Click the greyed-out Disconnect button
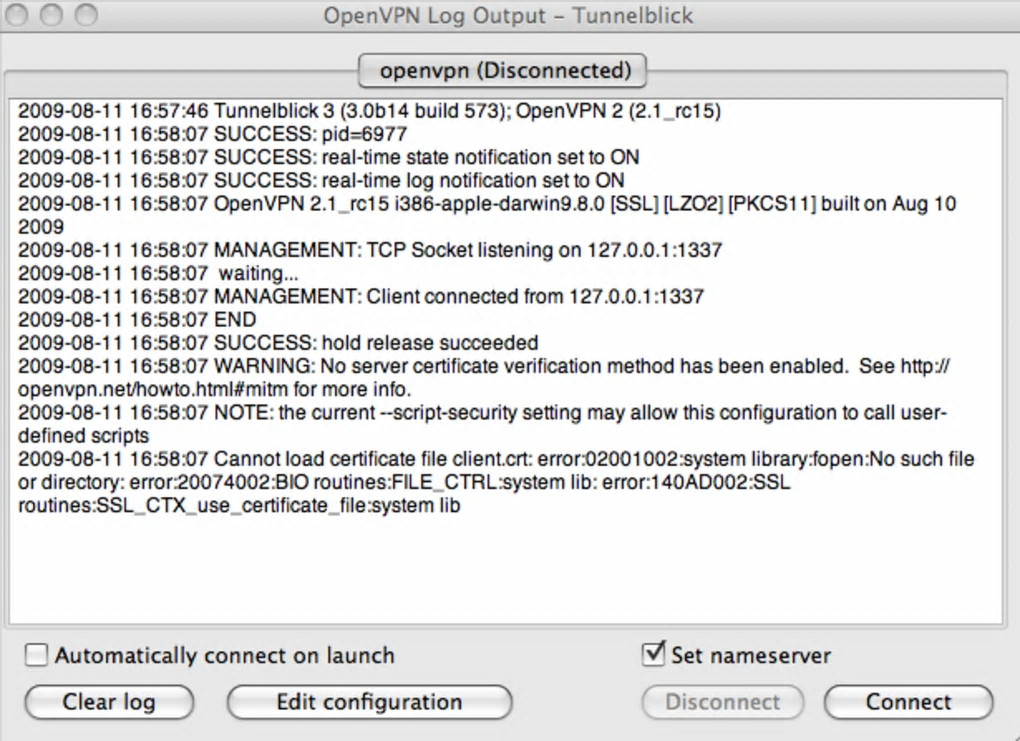Image resolution: width=1020 pixels, height=741 pixels. coord(723,702)
